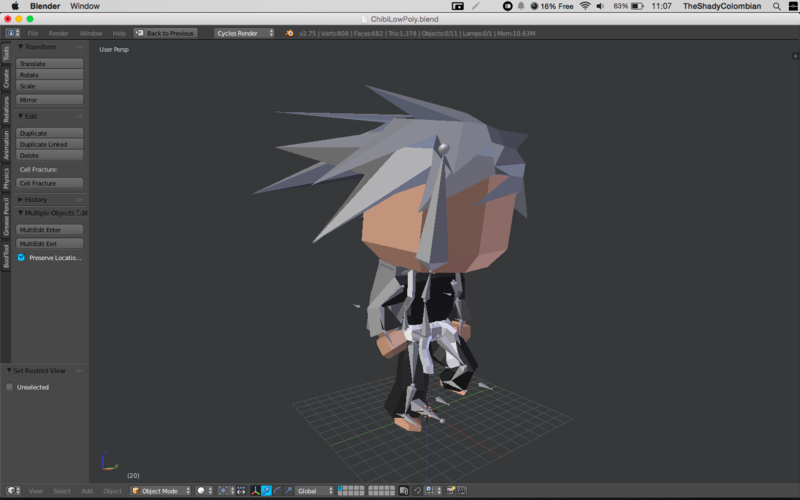This screenshot has height=500, width=800.
Task: Click the Scale button
Action: pos(49,86)
